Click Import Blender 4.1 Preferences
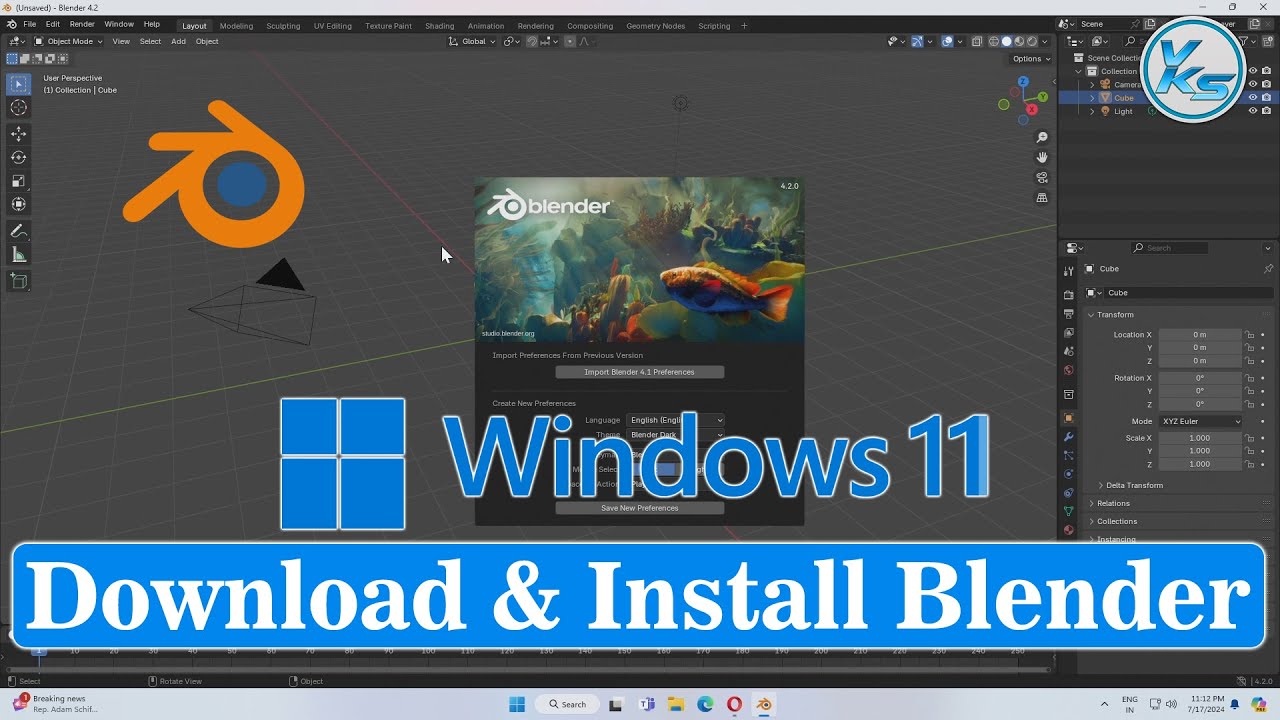This screenshot has width=1280, height=720. point(641,371)
